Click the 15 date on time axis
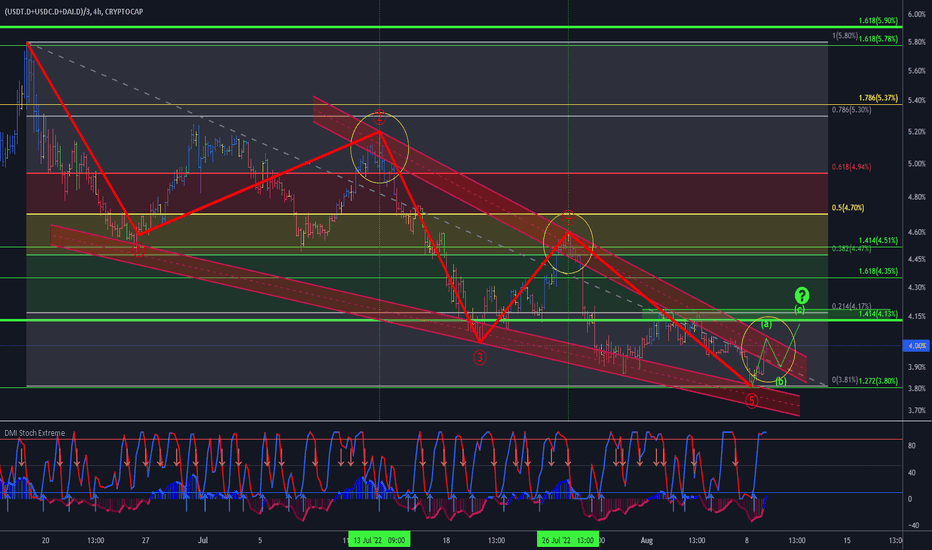The width and height of the screenshot is (932, 550). pyautogui.click(x=847, y=540)
